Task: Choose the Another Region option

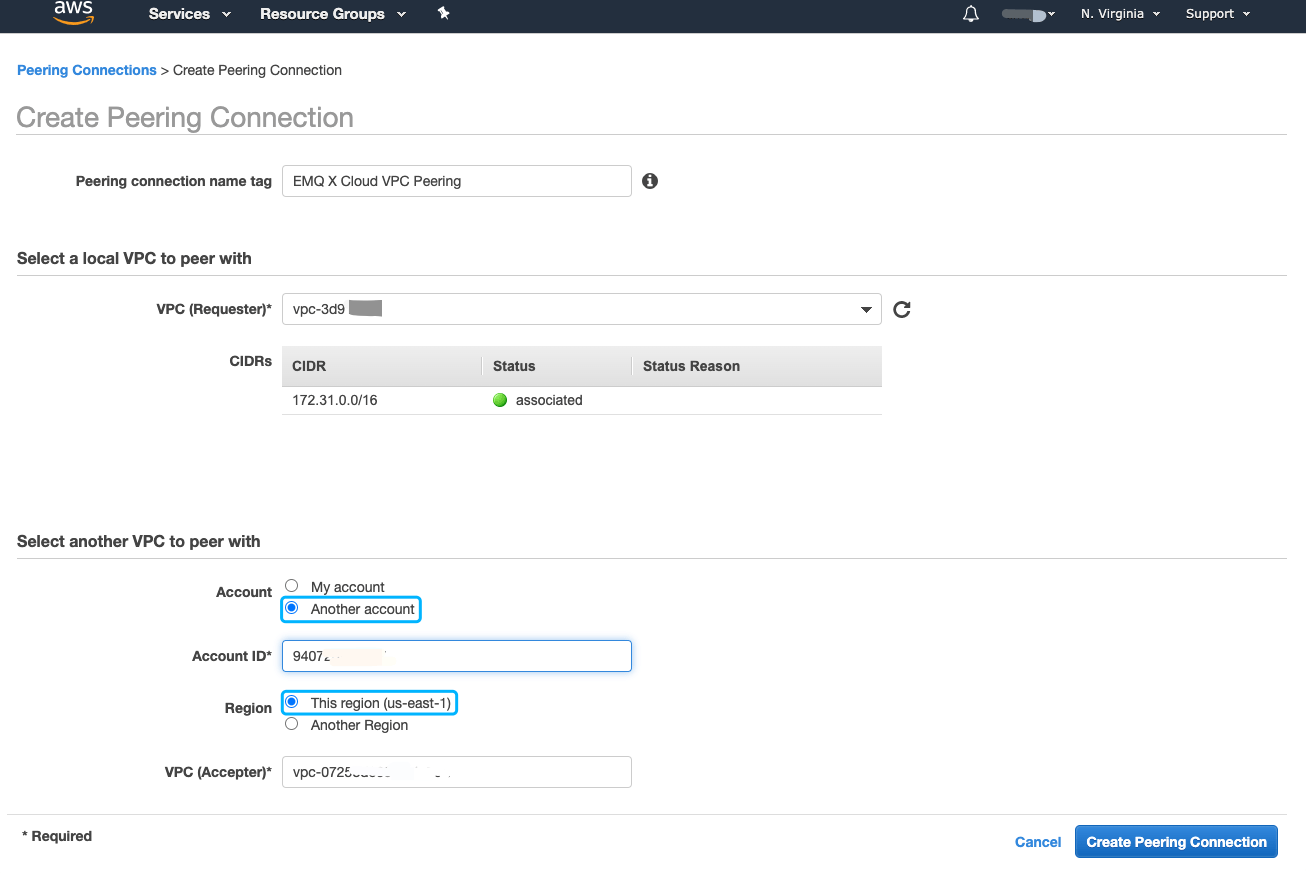Action: tap(291, 723)
